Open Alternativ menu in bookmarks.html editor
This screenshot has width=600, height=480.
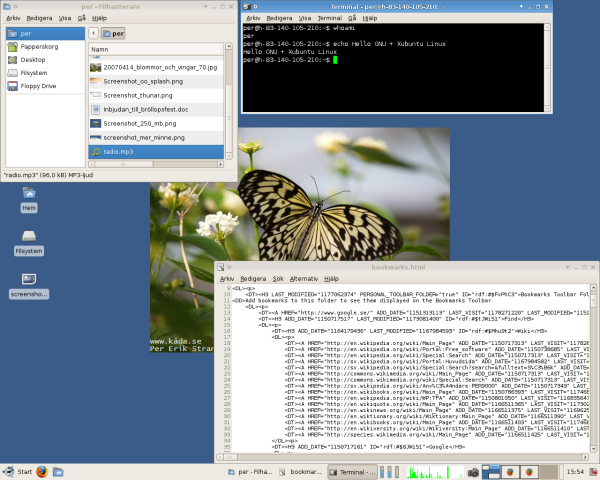point(304,279)
